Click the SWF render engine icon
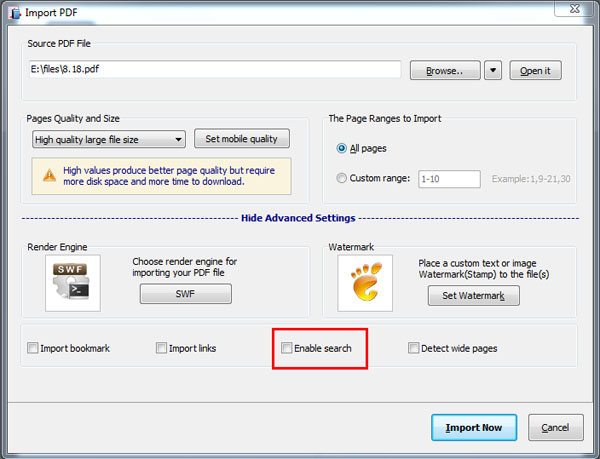Screen dimensions: 600x459 coord(73,283)
